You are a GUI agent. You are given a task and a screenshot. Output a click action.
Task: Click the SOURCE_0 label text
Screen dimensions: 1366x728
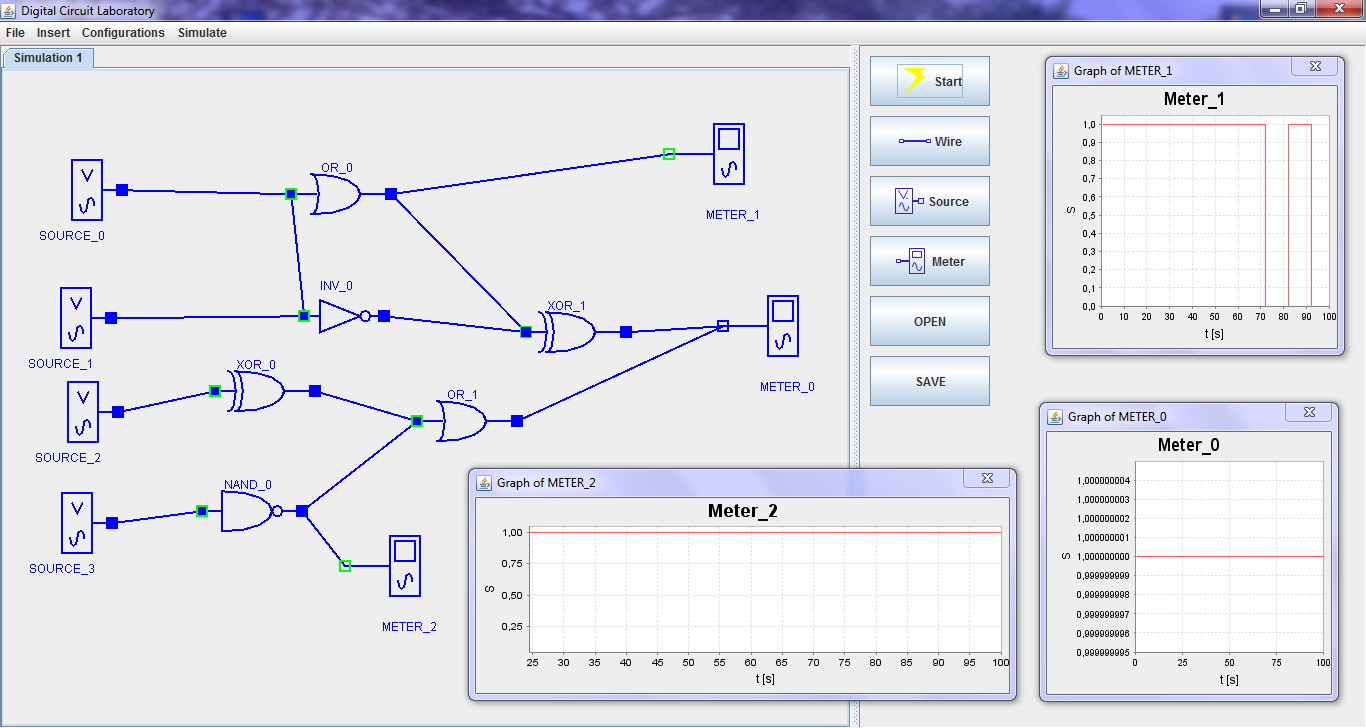point(72,236)
